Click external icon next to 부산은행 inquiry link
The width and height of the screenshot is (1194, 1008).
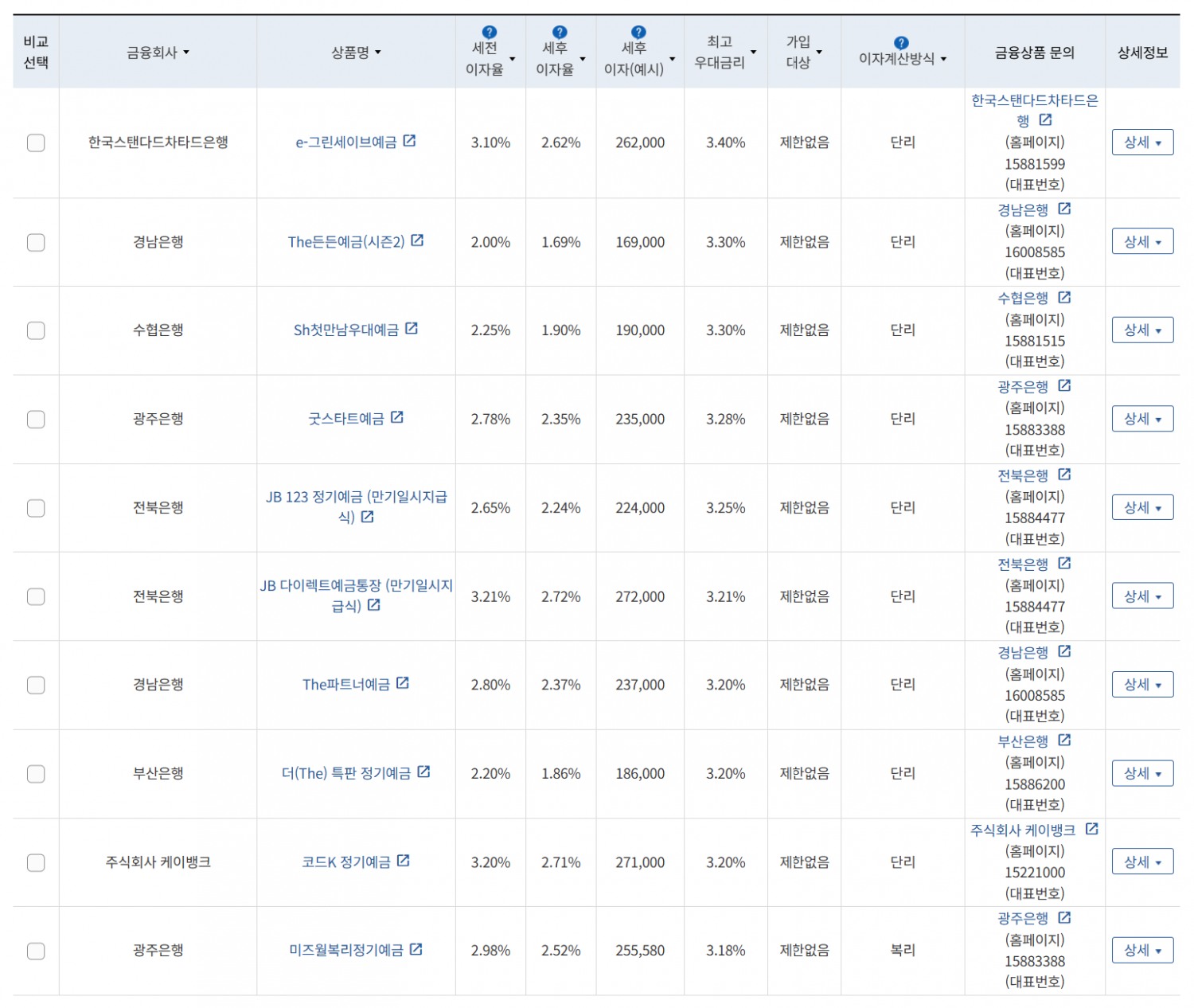point(1065,740)
